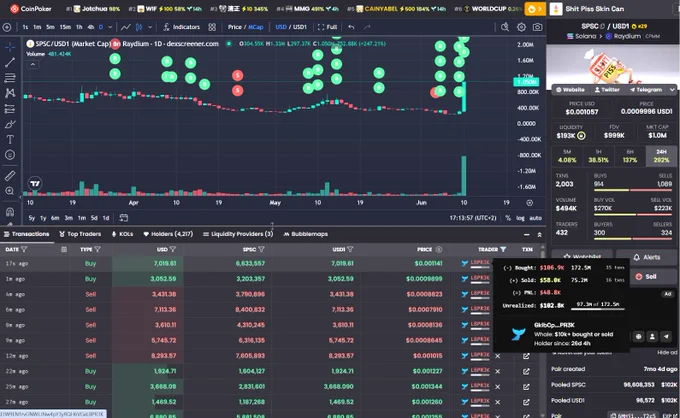
Task: Toggle auto scale on chart
Action: (535, 218)
